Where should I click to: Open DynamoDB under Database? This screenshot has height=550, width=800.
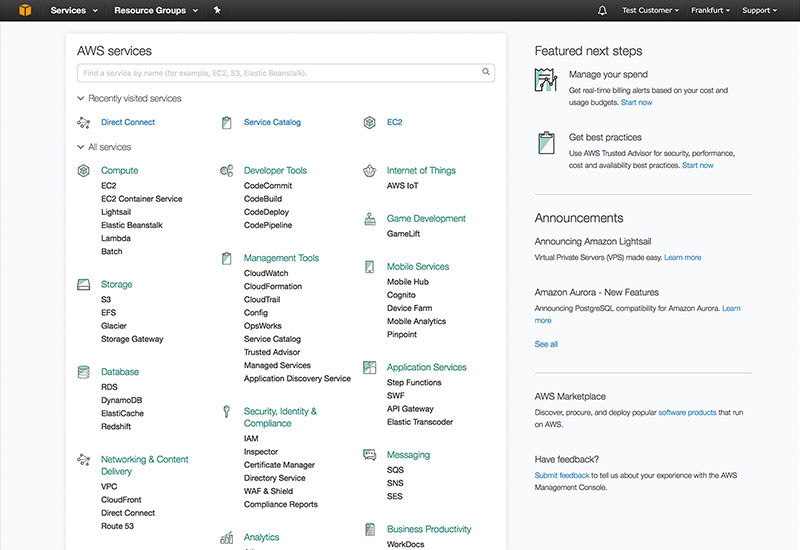click(x=121, y=401)
